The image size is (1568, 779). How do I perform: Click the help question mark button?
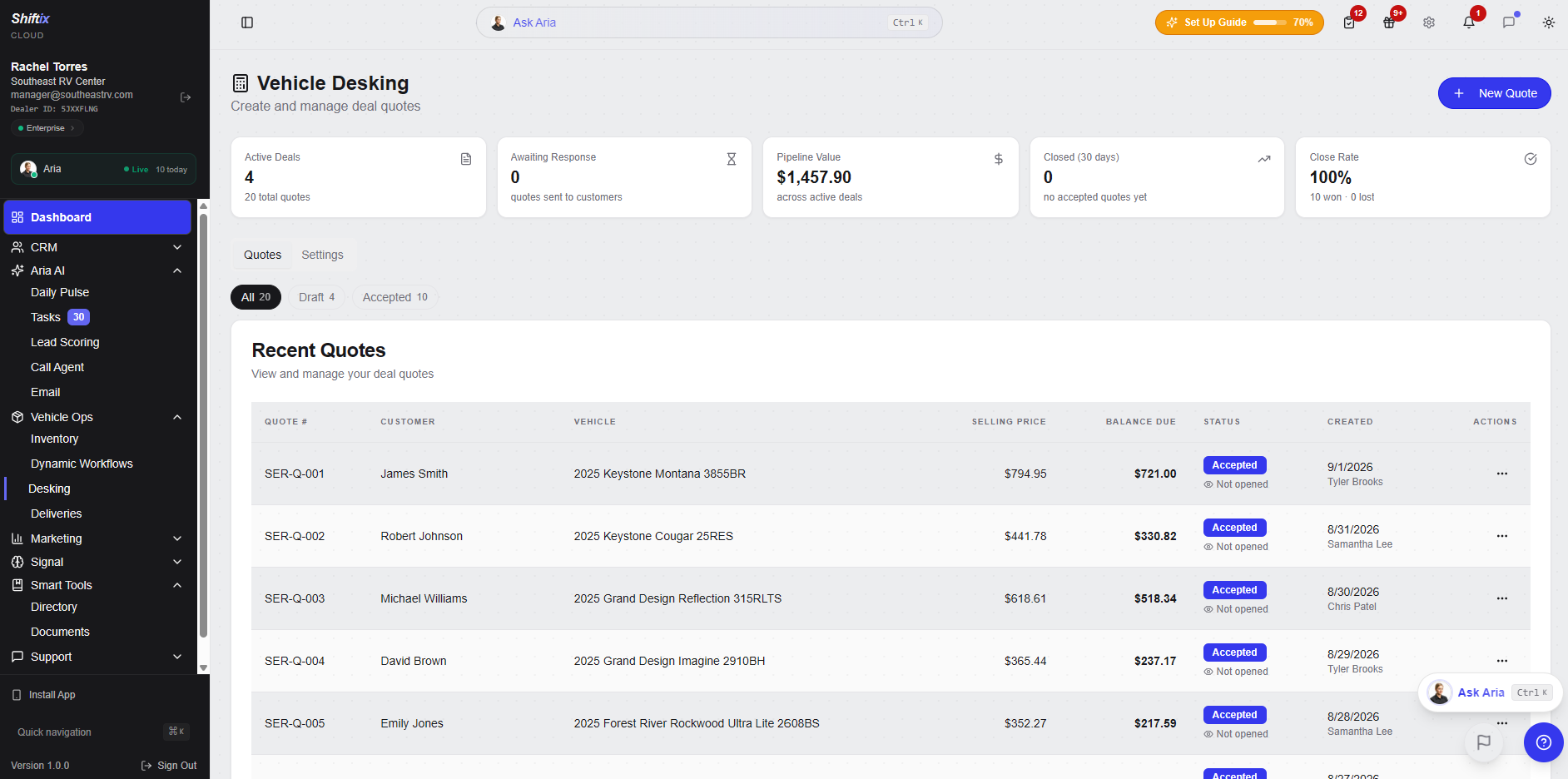pyautogui.click(x=1544, y=742)
